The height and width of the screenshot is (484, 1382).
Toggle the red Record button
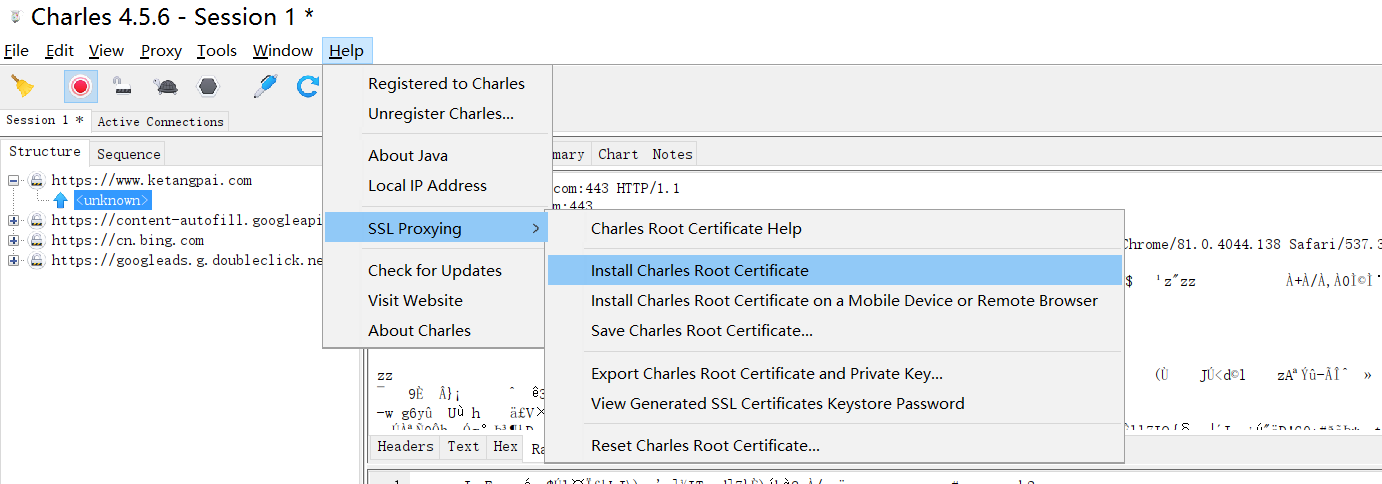click(x=81, y=87)
